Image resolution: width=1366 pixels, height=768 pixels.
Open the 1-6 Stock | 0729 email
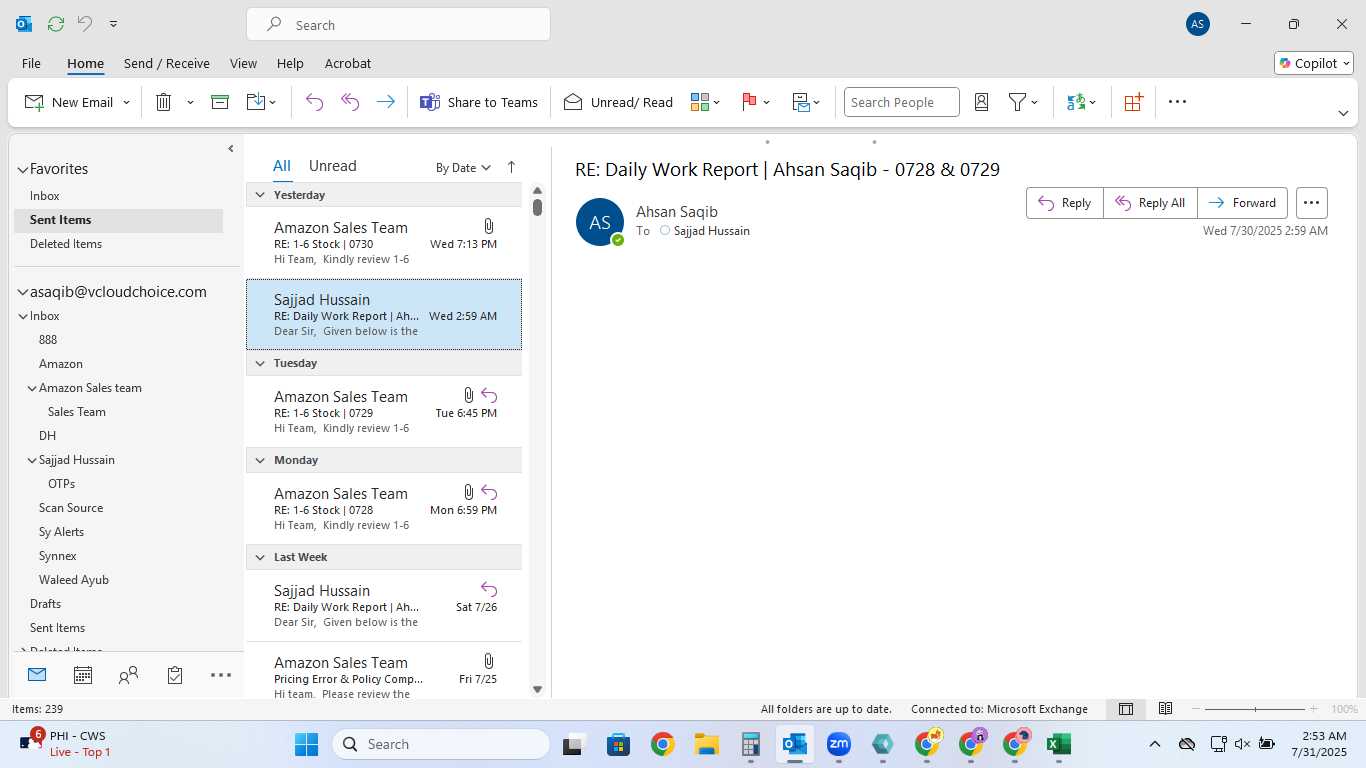[384, 412]
